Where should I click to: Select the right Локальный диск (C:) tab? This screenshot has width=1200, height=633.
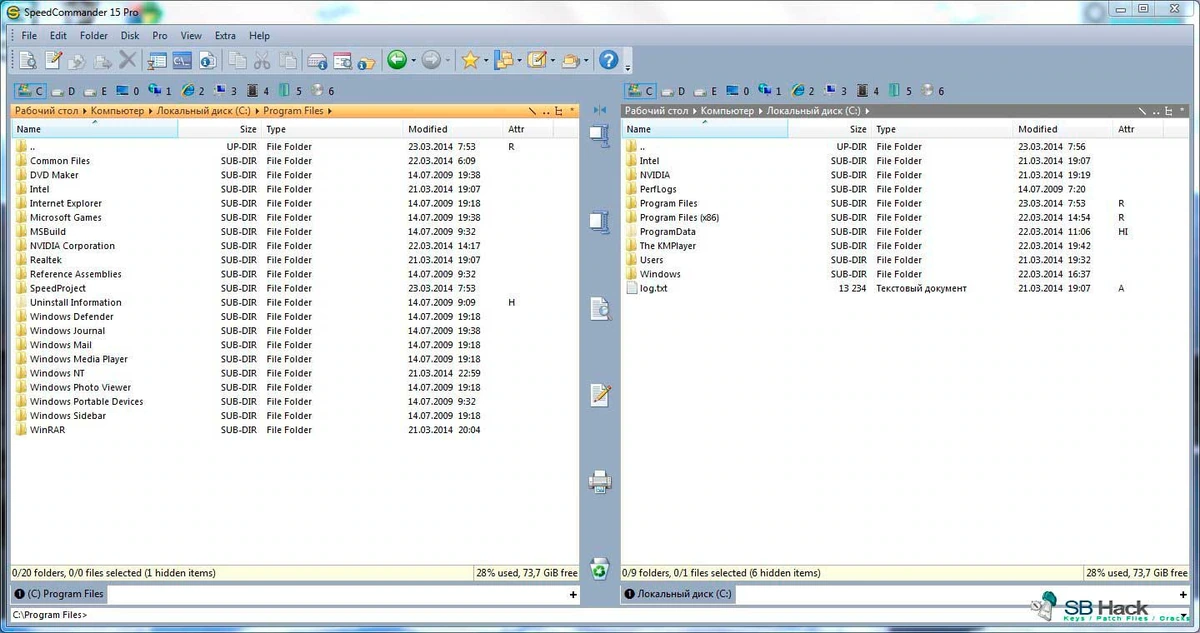click(677, 594)
